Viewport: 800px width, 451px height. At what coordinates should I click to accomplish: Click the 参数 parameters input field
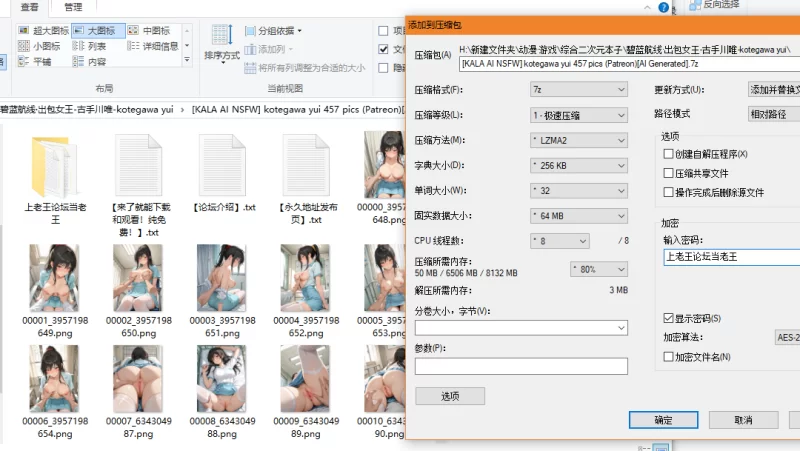click(521, 366)
